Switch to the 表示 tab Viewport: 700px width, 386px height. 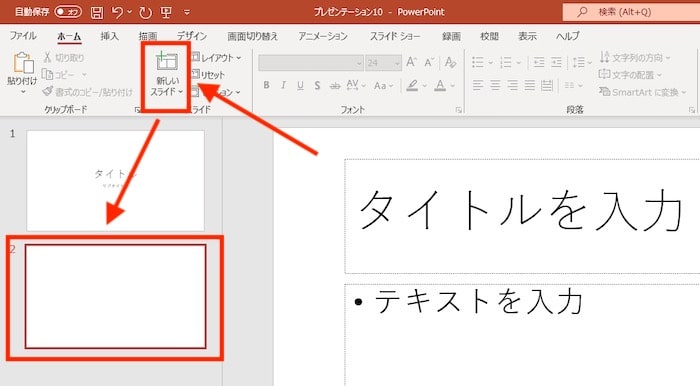coord(527,36)
